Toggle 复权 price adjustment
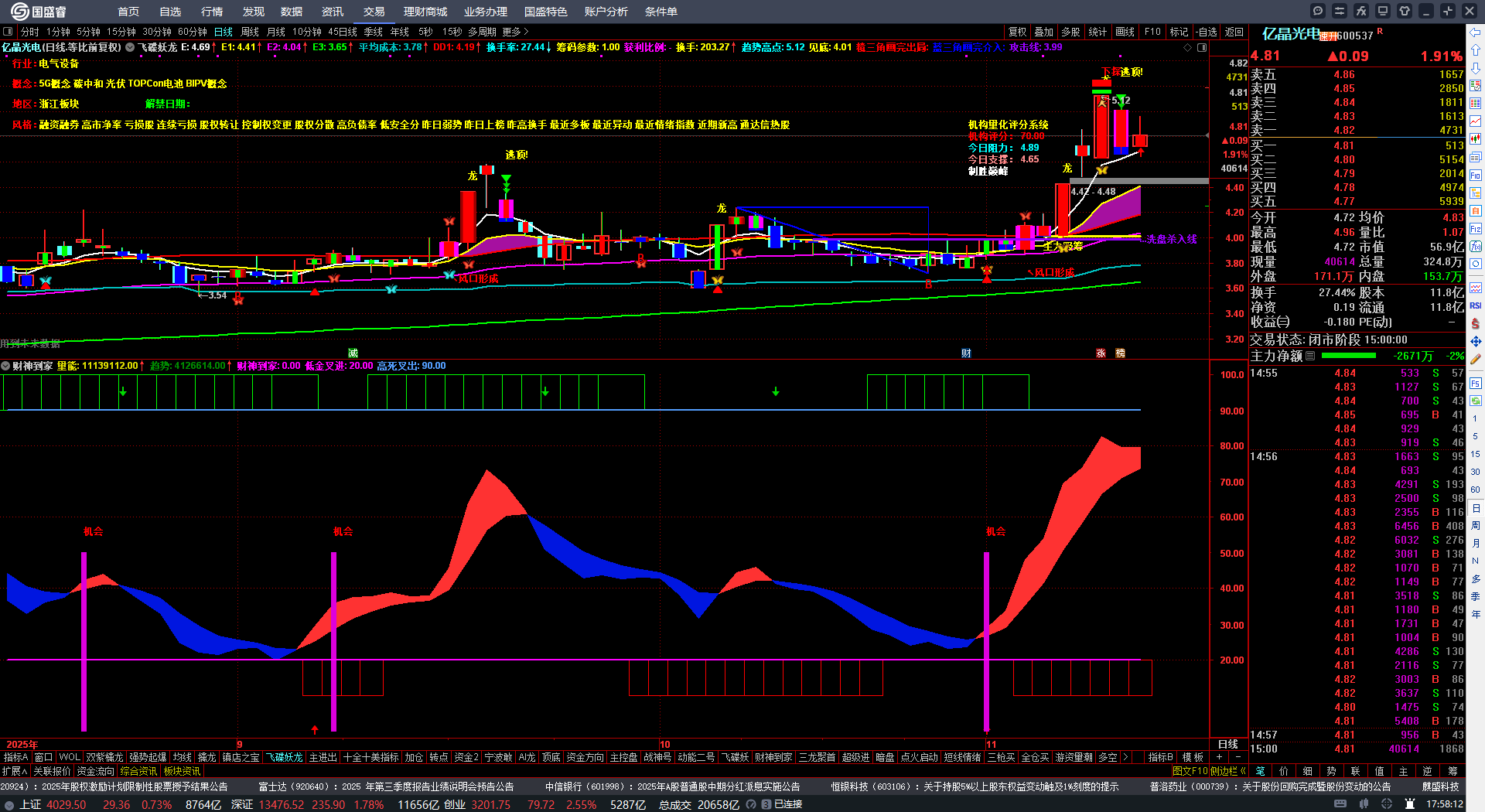Screen dimensions: 1485x812 coord(1017,32)
